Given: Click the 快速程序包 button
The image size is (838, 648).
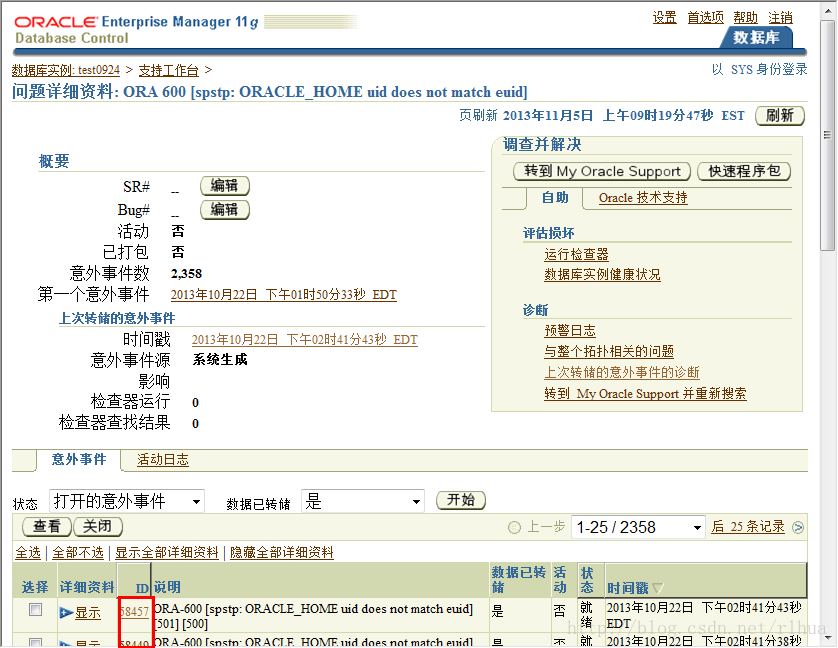Looking at the screenshot, I should (x=744, y=171).
